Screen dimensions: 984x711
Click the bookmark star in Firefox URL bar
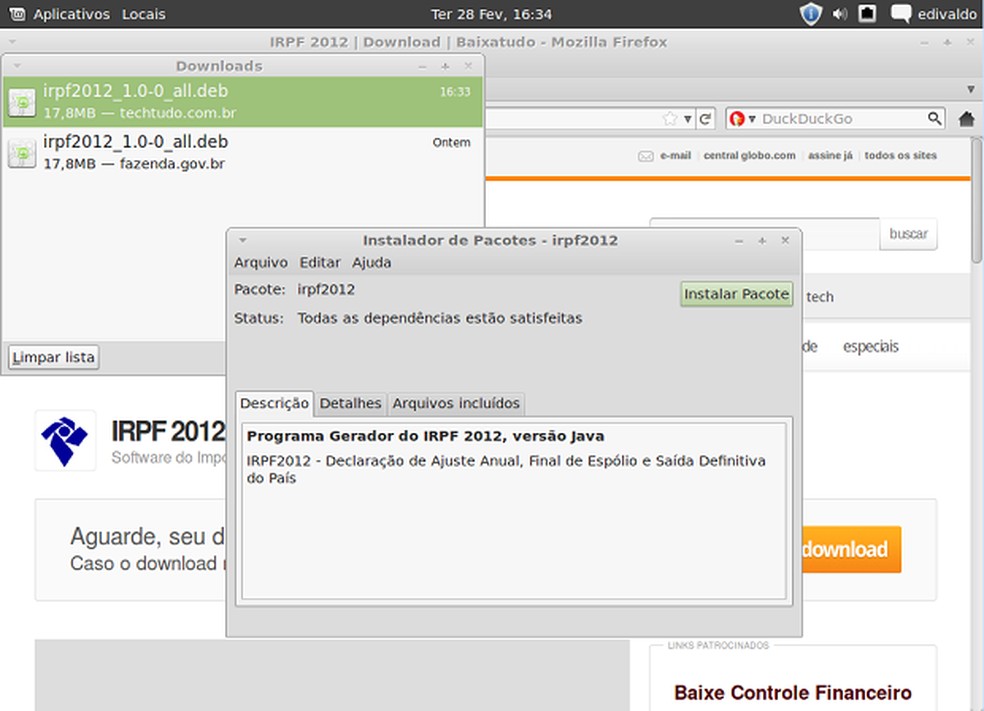670,119
